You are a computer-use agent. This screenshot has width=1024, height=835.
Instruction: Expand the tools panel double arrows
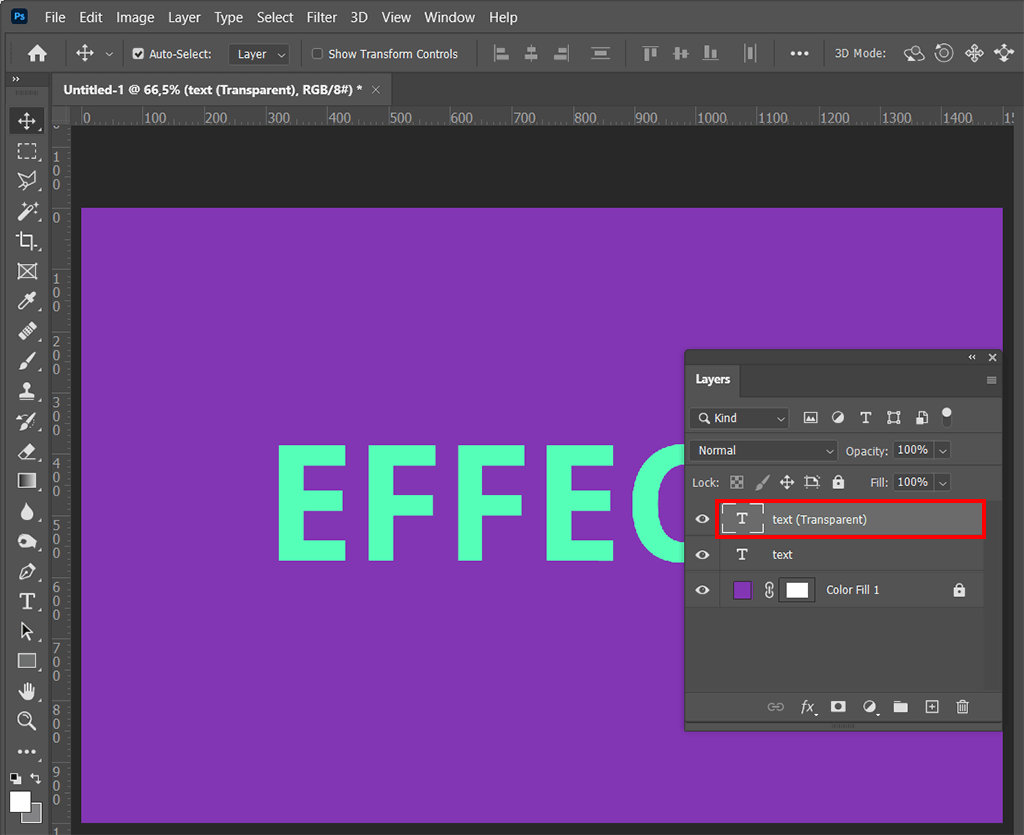[16, 79]
